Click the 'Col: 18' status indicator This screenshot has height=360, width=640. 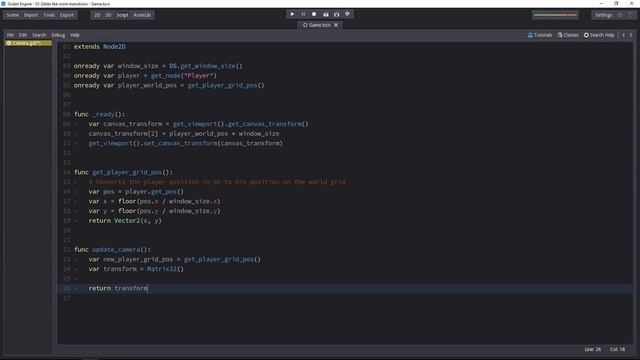(x=618, y=349)
